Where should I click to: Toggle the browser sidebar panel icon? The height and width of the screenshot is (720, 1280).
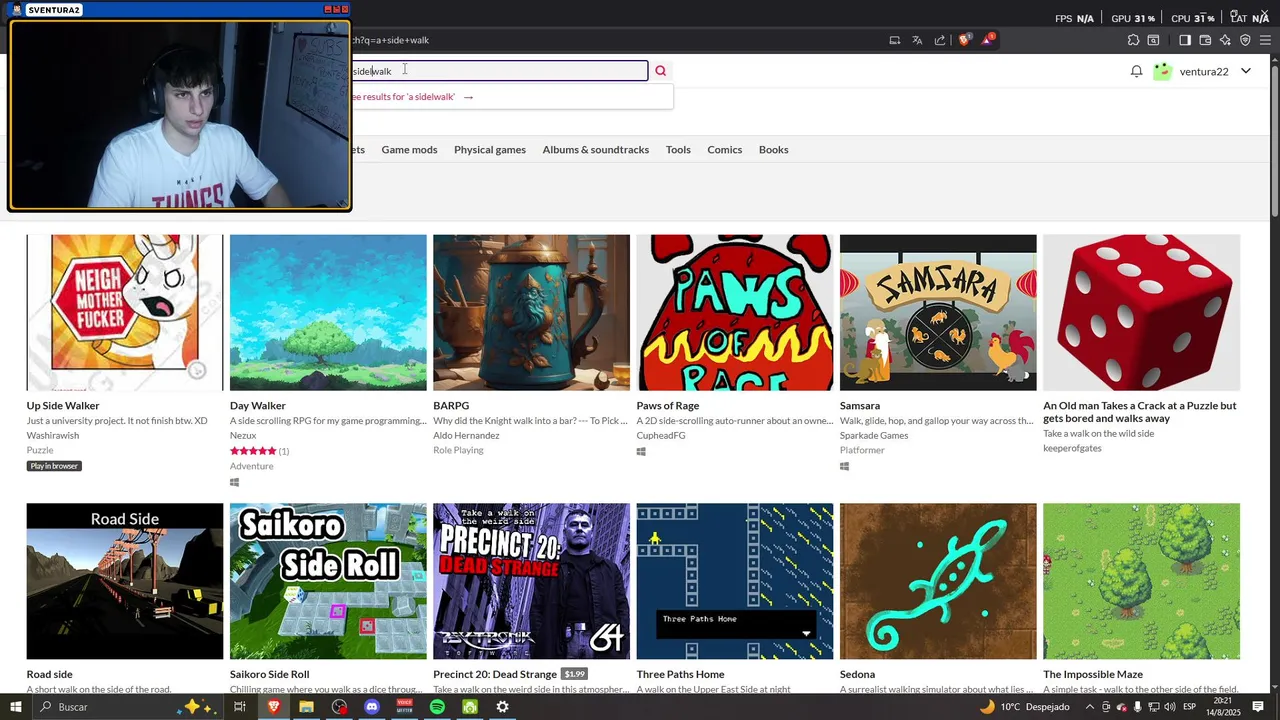pos(1185,40)
